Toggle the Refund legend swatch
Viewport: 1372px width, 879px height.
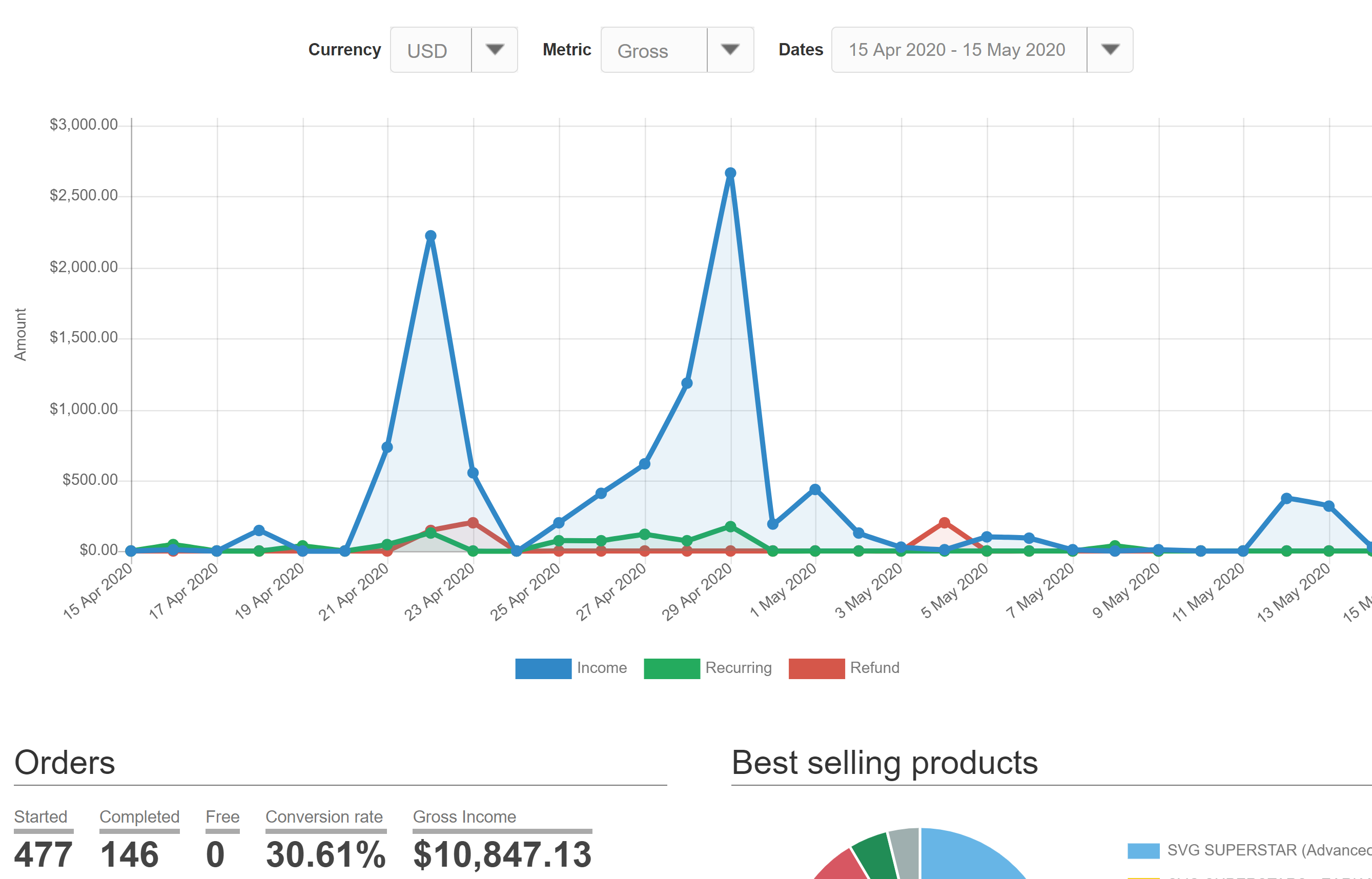[x=817, y=668]
